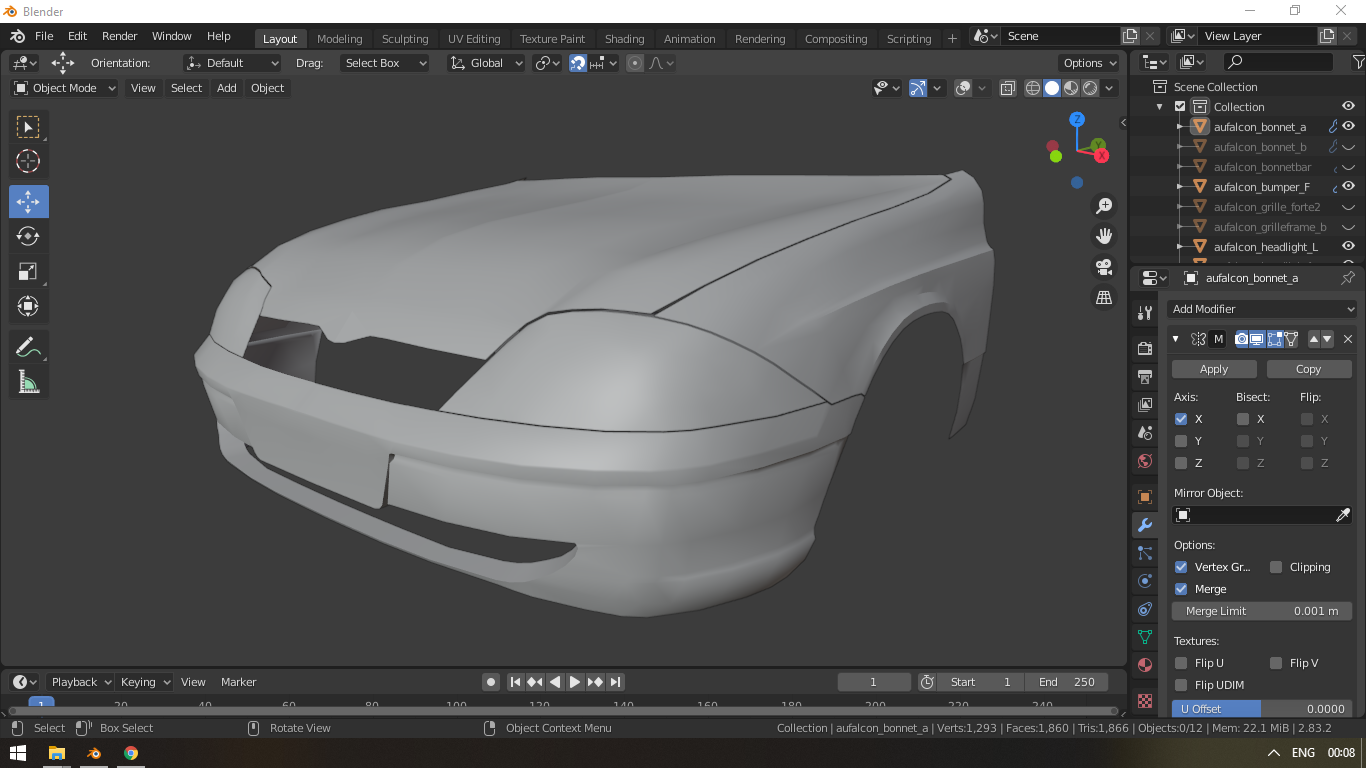Screen dimensions: 1366x768
Task: Show aufalcon_bonnet_b in viewport
Action: point(1348,147)
